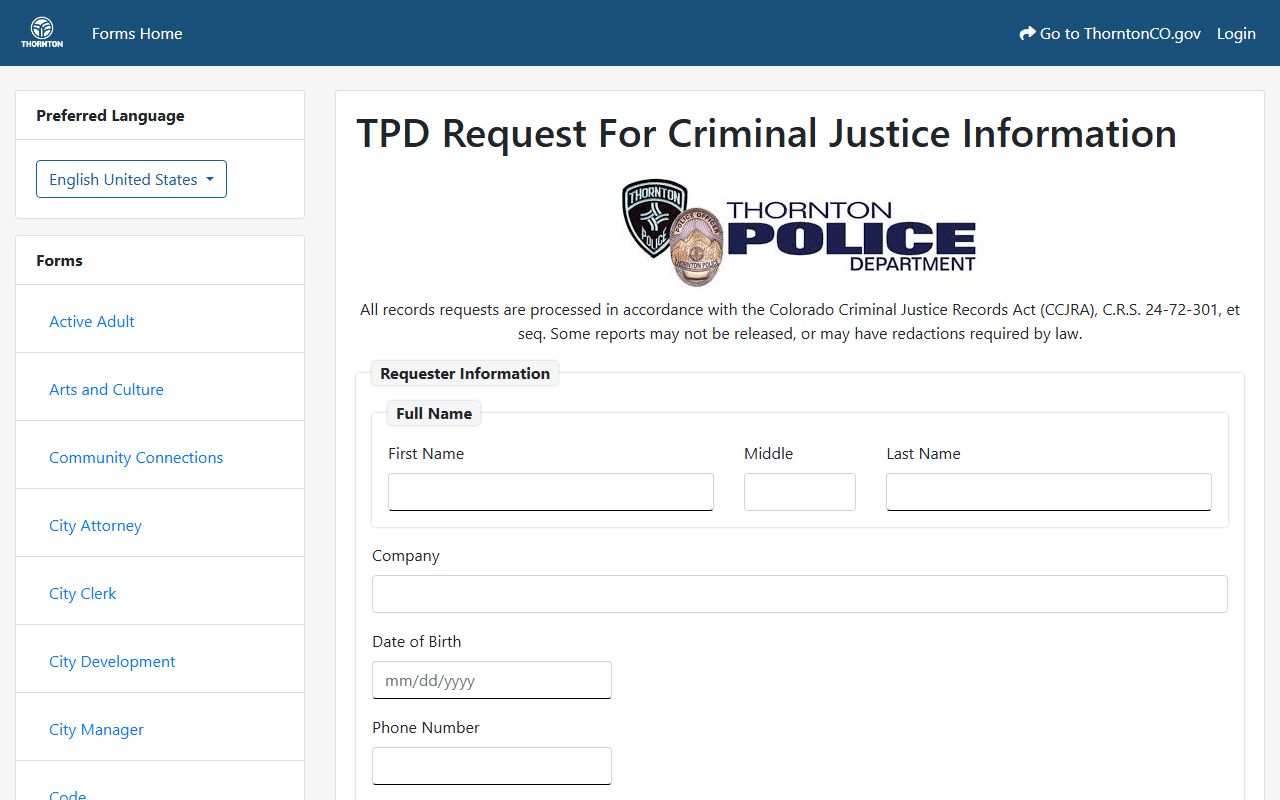Focus the First Name input field
Image resolution: width=1280 pixels, height=800 pixels.
pyautogui.click(x=551, y=492)
